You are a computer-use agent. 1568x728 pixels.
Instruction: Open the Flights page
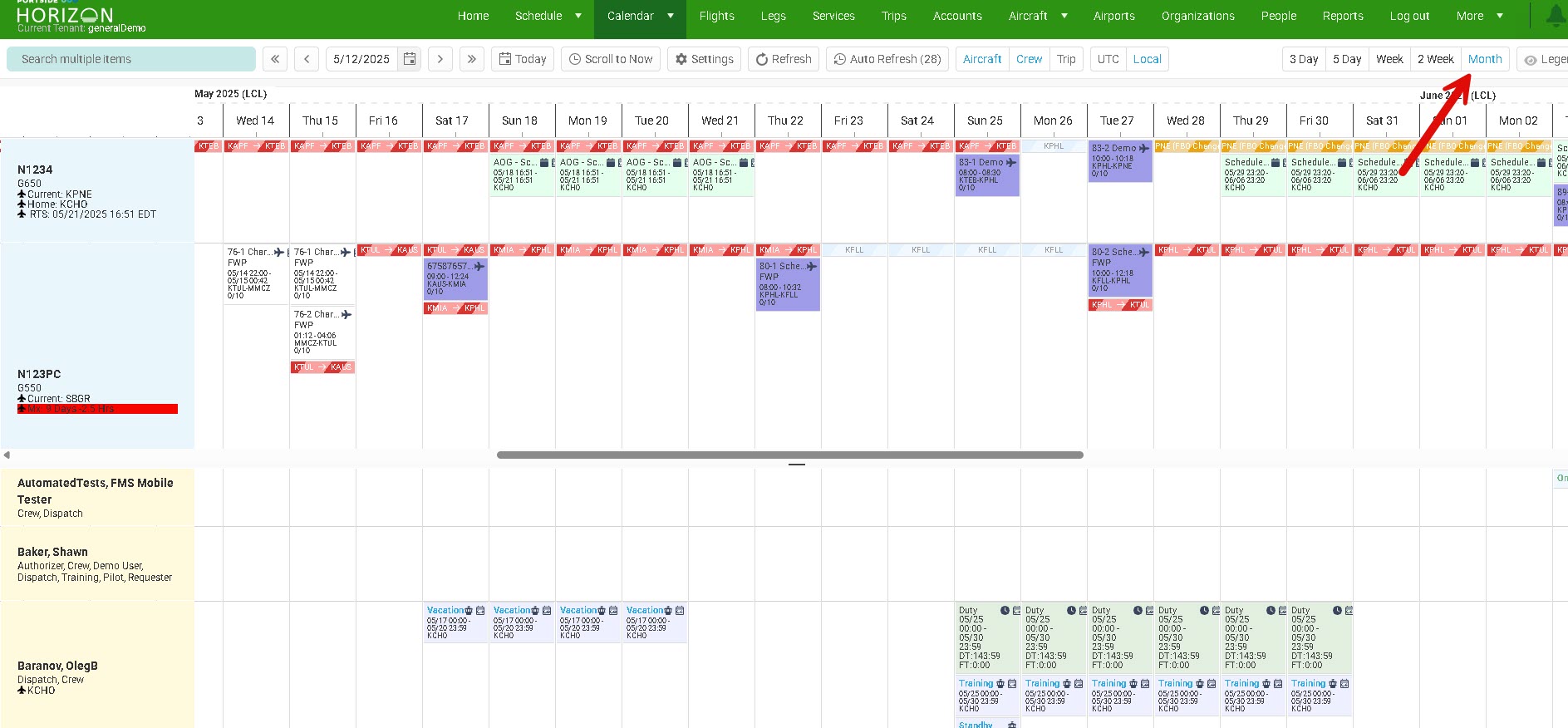click(716, 16)
